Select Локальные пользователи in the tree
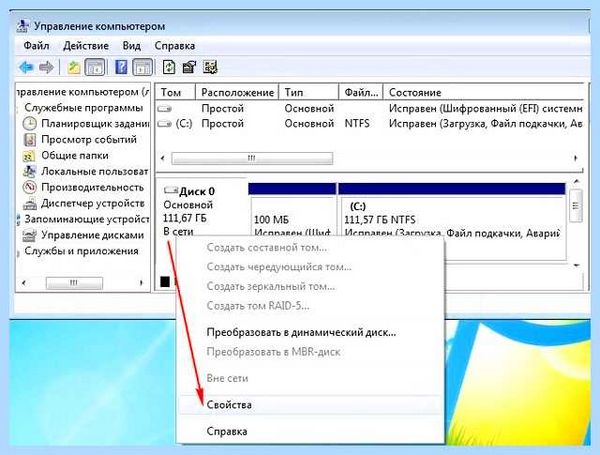The image size is (600, 455). pos(95,171)
